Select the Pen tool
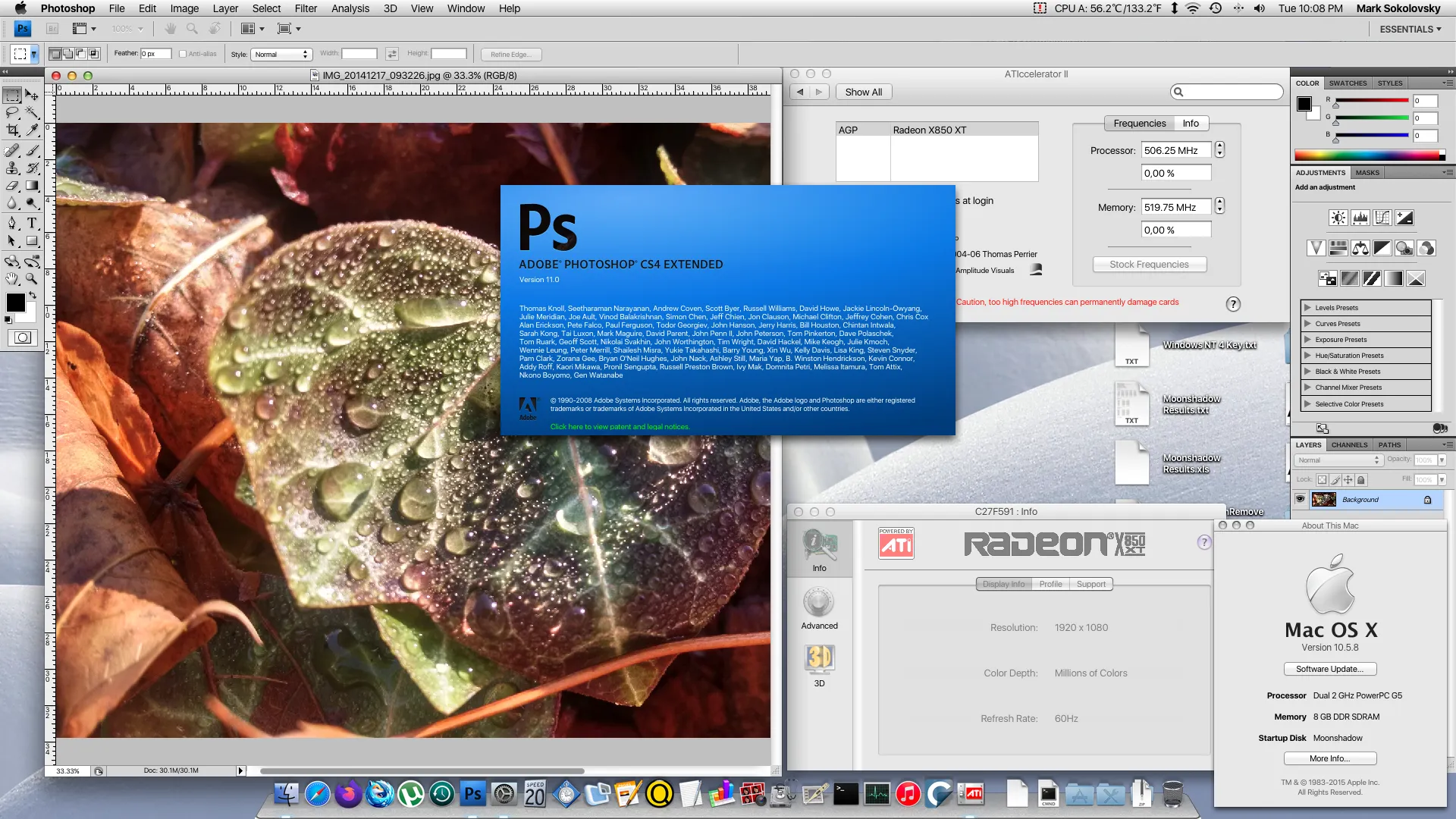This screenshot has width=1456, height=819. (12, 222)
